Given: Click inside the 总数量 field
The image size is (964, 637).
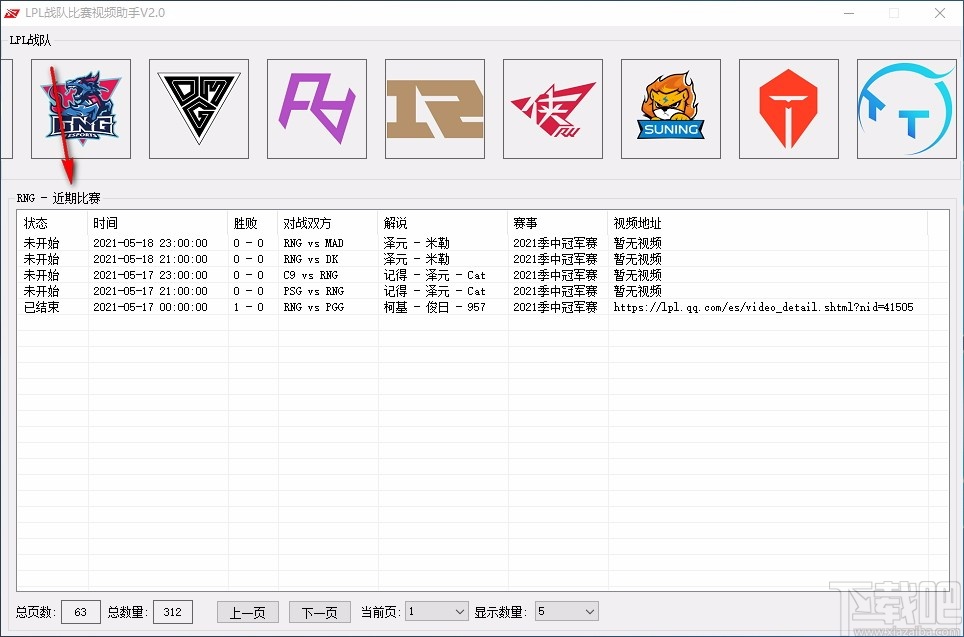Looking at the screenshot, I should click(173, 611).
